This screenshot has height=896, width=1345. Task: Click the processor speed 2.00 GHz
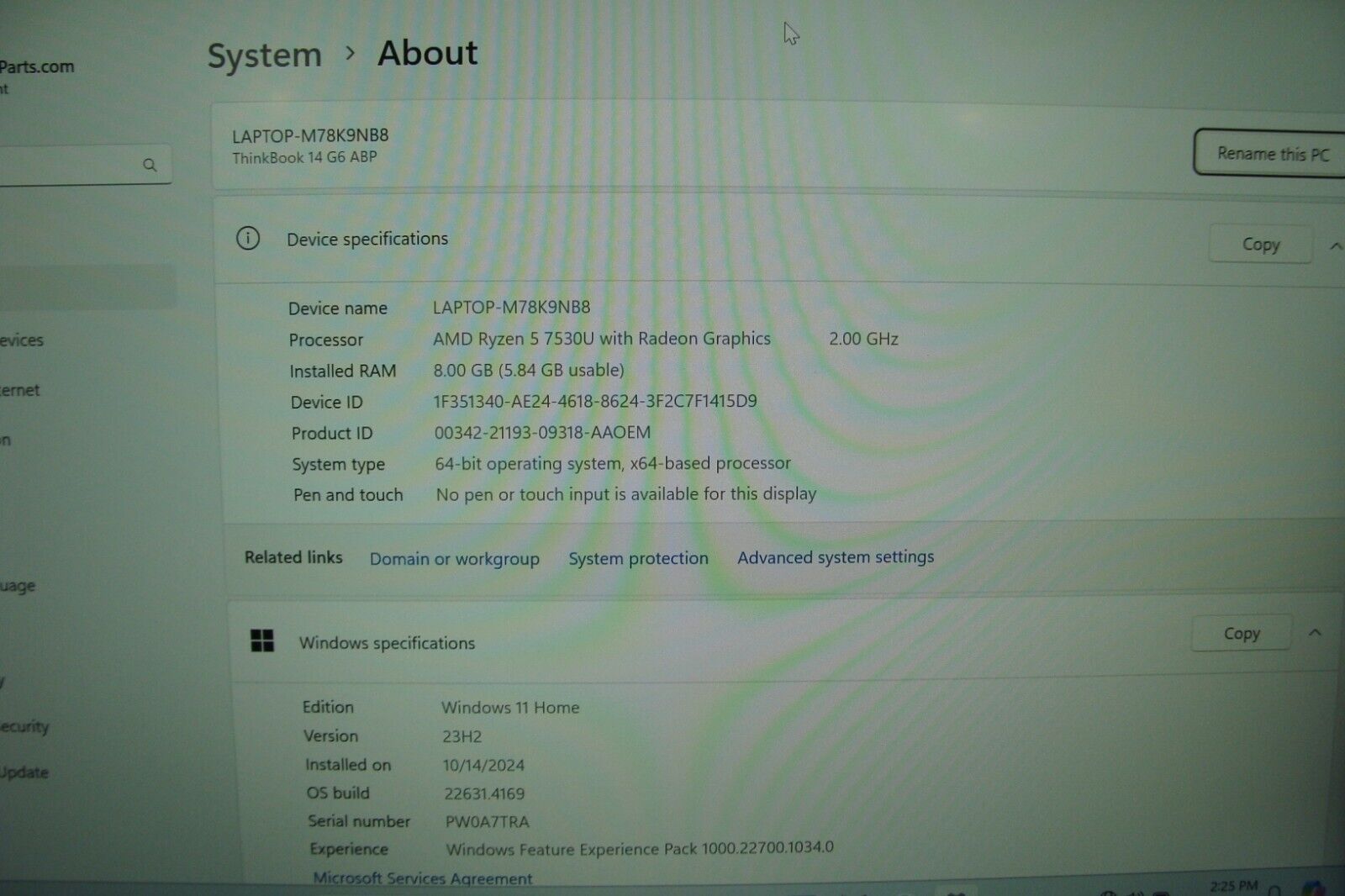(863, 339)
